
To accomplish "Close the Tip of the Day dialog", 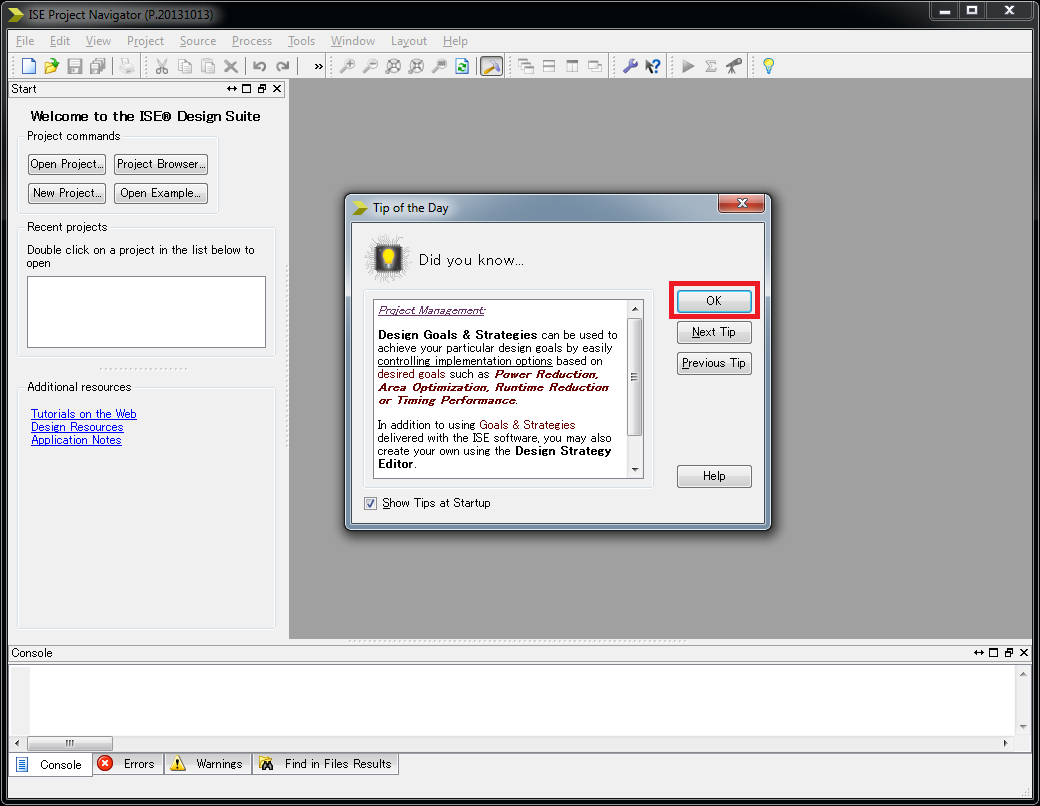I will click(x=742, y=203).
